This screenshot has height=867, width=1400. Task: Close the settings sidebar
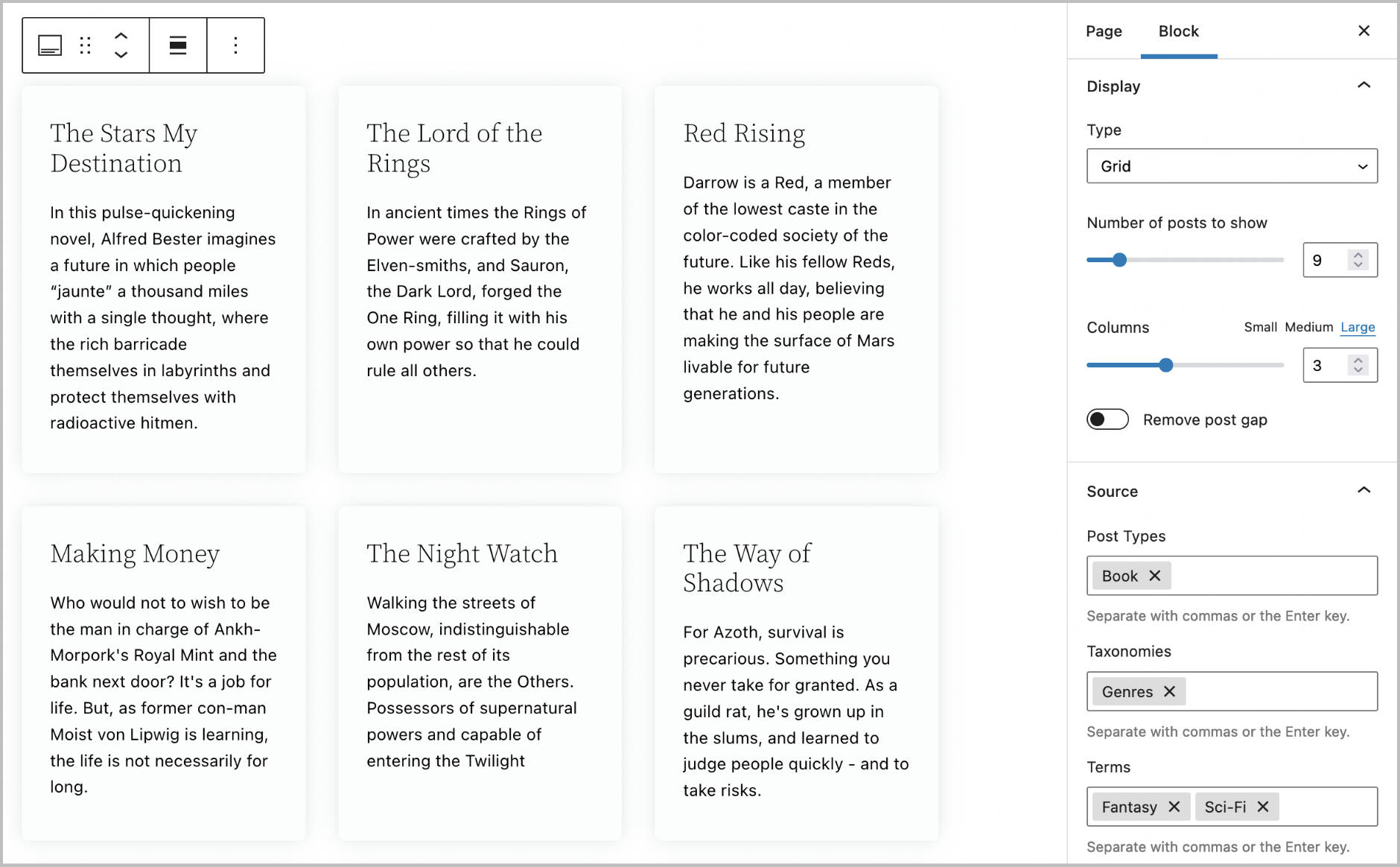coord(1364,31)
